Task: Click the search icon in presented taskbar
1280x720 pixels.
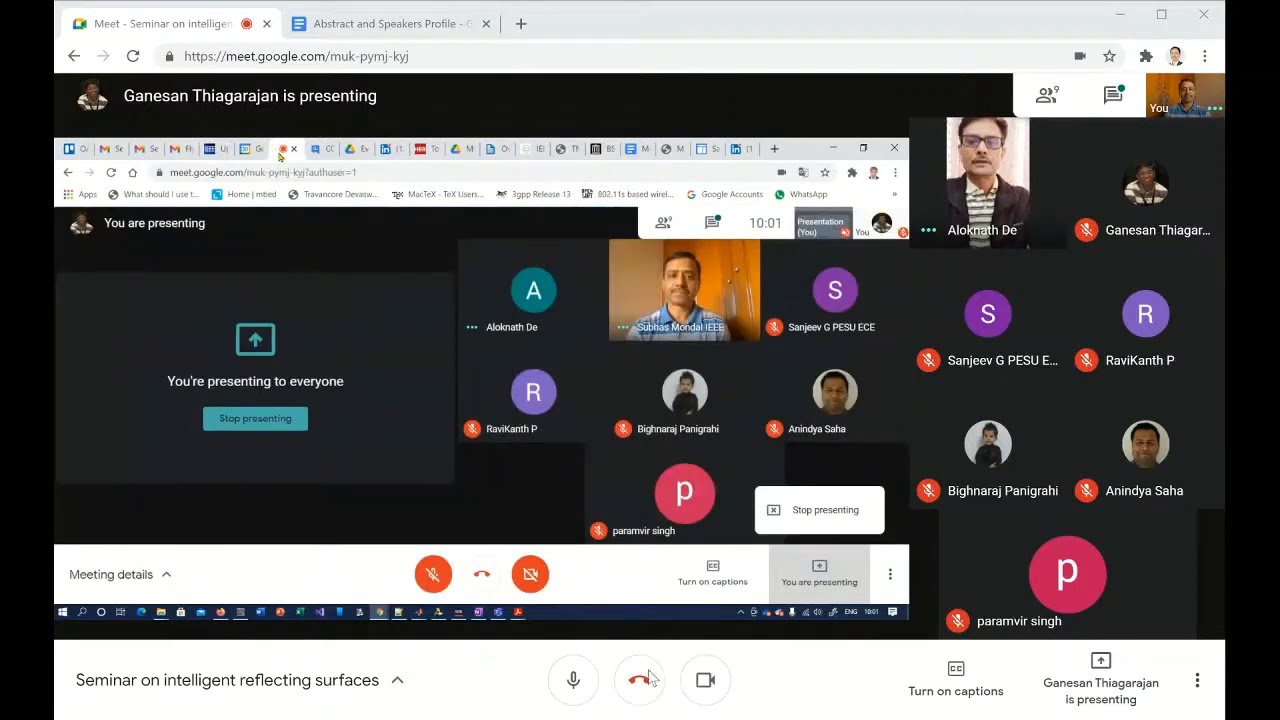Action: (82, 612)
